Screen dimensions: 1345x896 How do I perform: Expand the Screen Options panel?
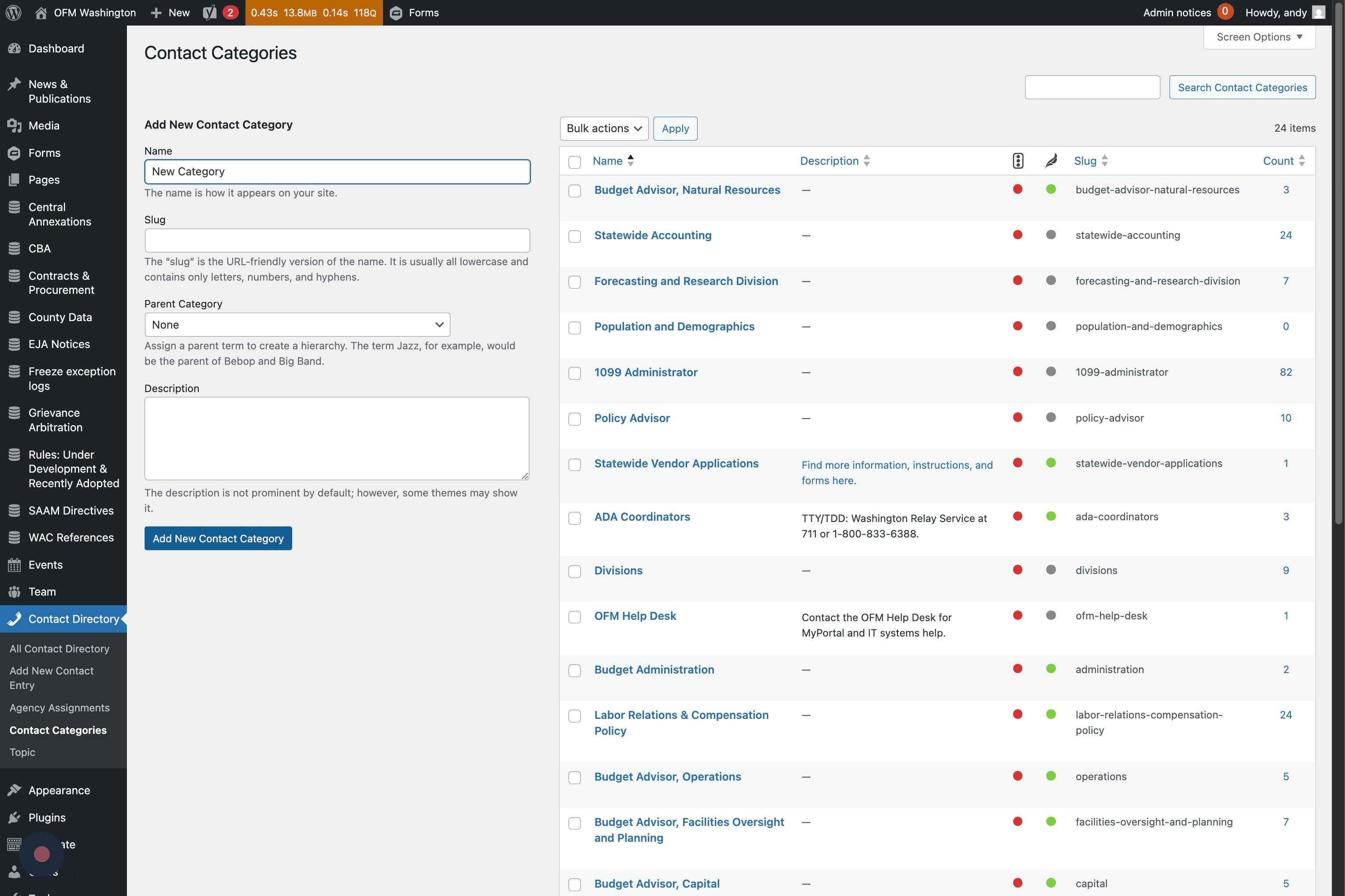click(1259, 37)
